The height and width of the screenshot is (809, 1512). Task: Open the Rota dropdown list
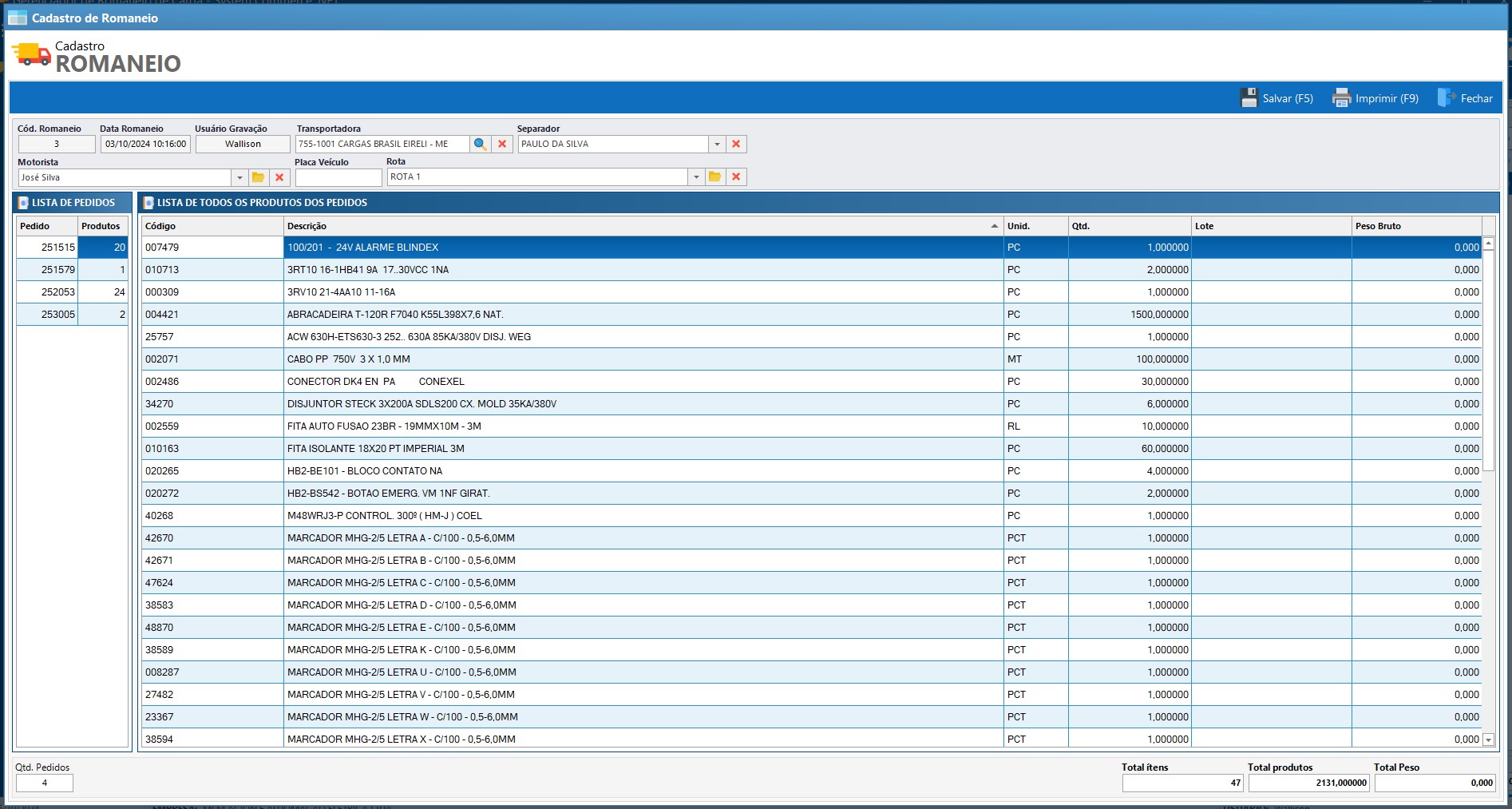695,177
